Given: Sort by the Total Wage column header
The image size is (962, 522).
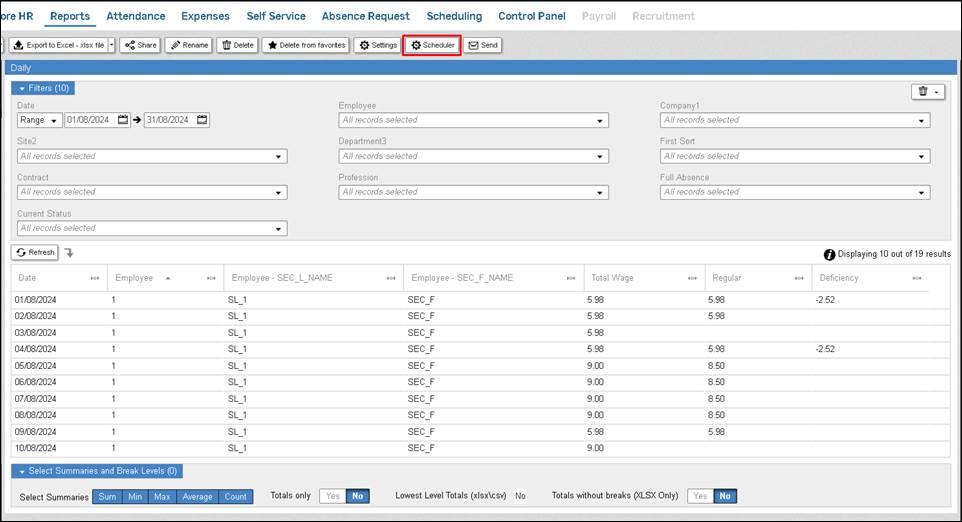Looking at the screenshot, I should coord(612,278).
